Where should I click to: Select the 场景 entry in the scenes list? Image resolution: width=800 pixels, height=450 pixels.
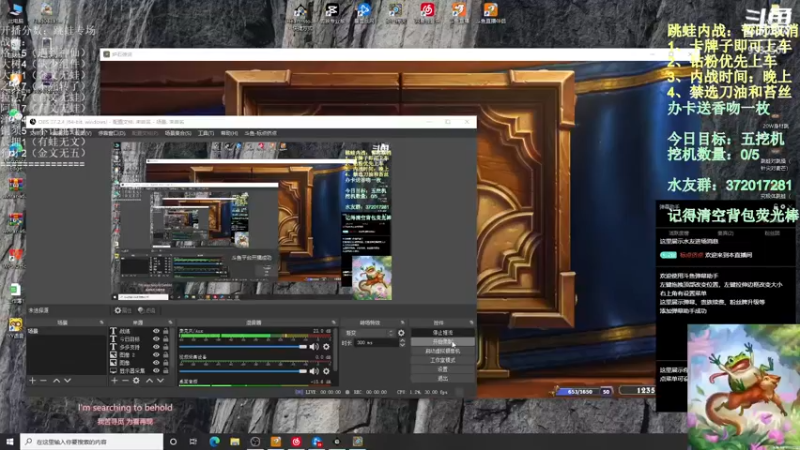(66, 331)
